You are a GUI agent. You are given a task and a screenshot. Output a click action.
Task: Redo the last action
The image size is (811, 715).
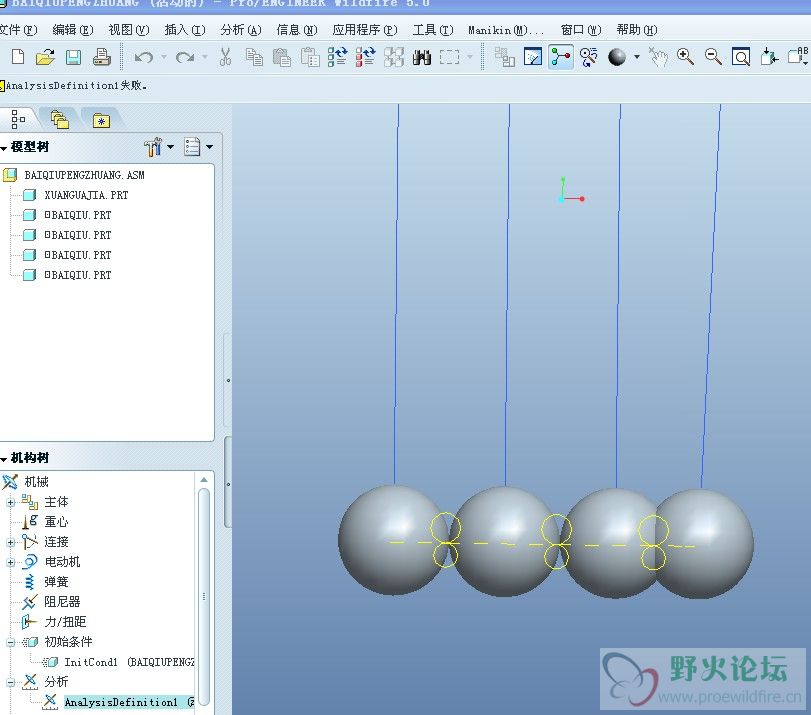(185, 57)
